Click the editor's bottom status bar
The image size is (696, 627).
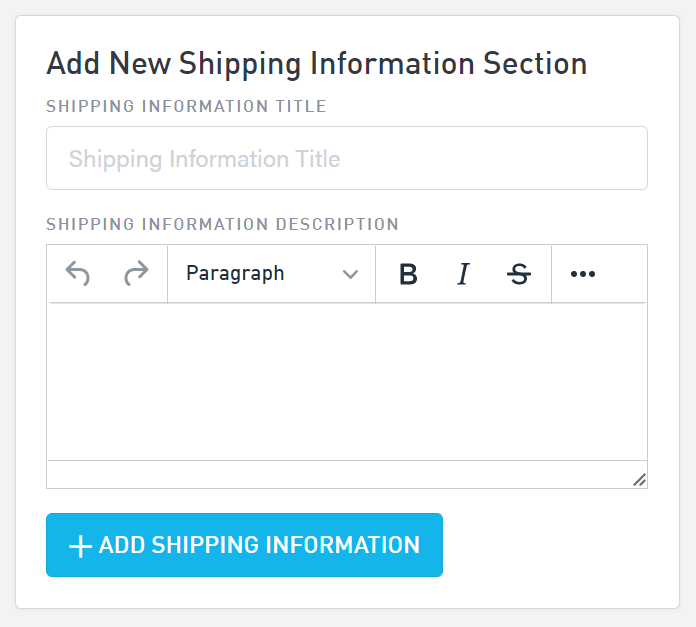330,475
